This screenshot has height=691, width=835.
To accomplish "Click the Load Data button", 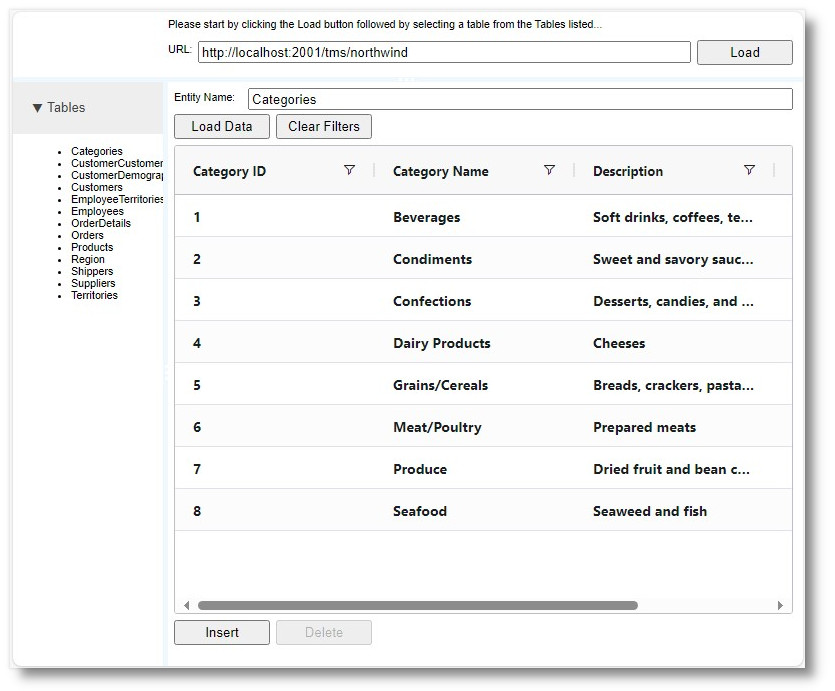I will (x=221, y=126).
